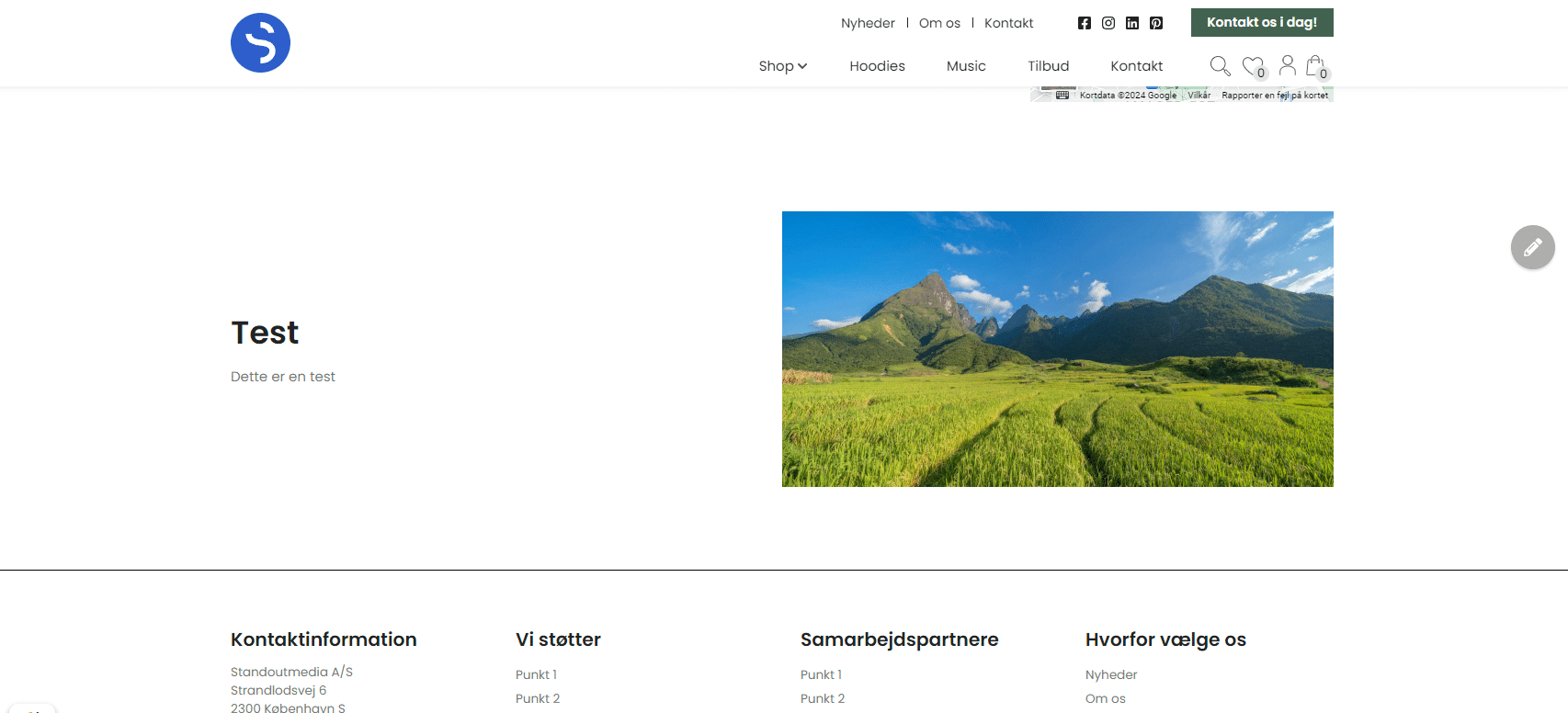Click the blue S site logo
Image resolution: width=1568 pixels, height=713 pixels.
click(260, 43)
